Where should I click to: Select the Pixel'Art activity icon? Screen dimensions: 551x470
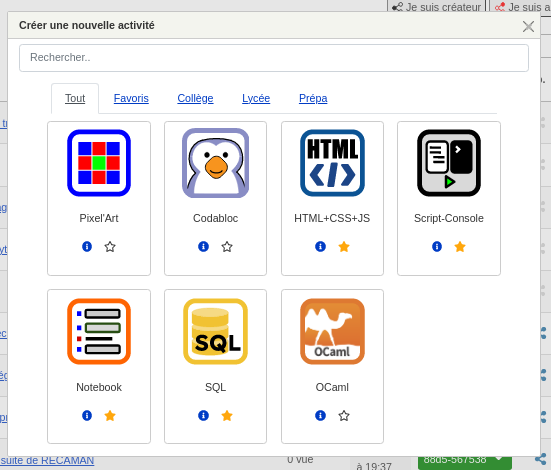coord(99,163)
